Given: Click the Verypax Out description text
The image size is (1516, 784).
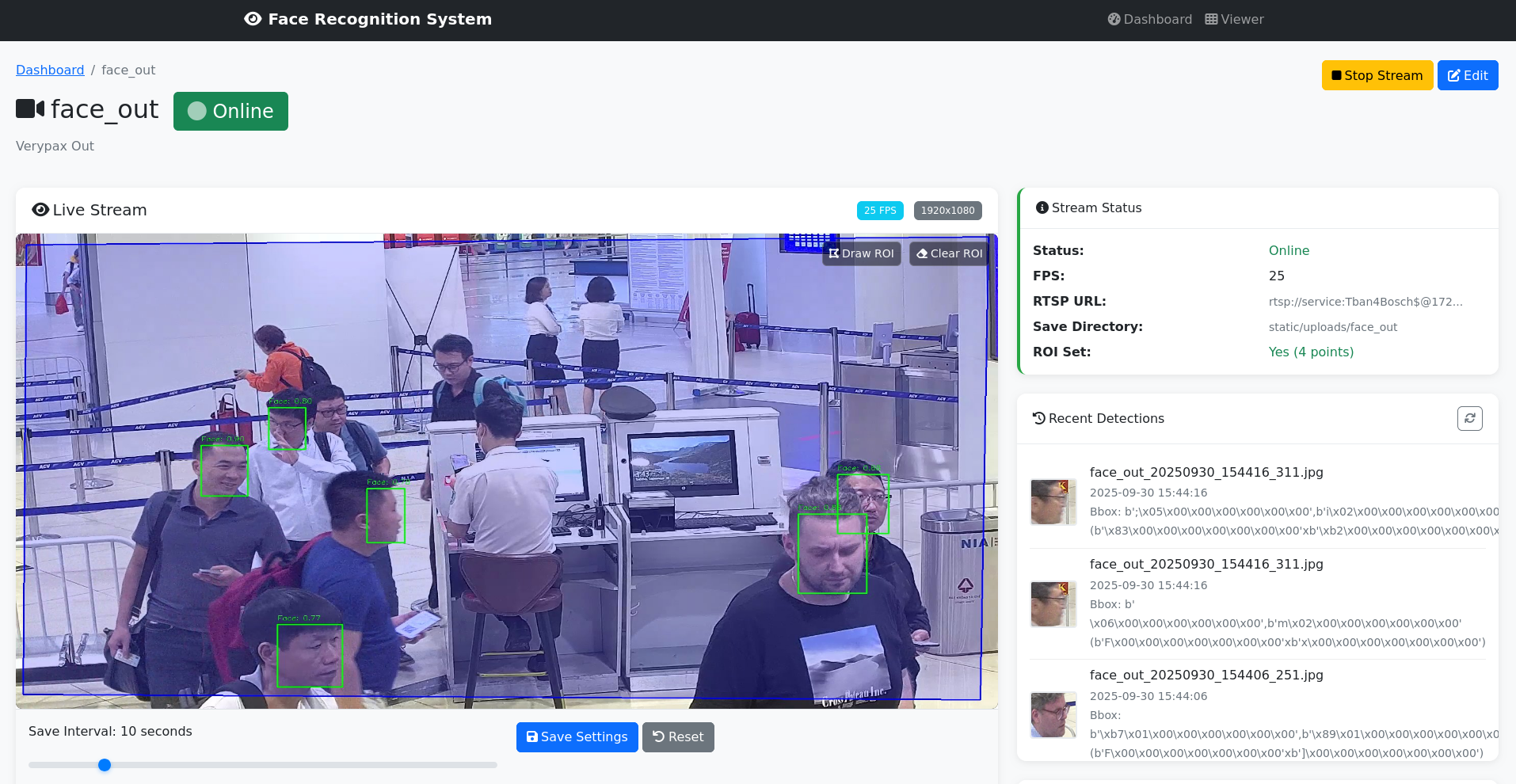Looking at the screenshot, I should [55, 146].
